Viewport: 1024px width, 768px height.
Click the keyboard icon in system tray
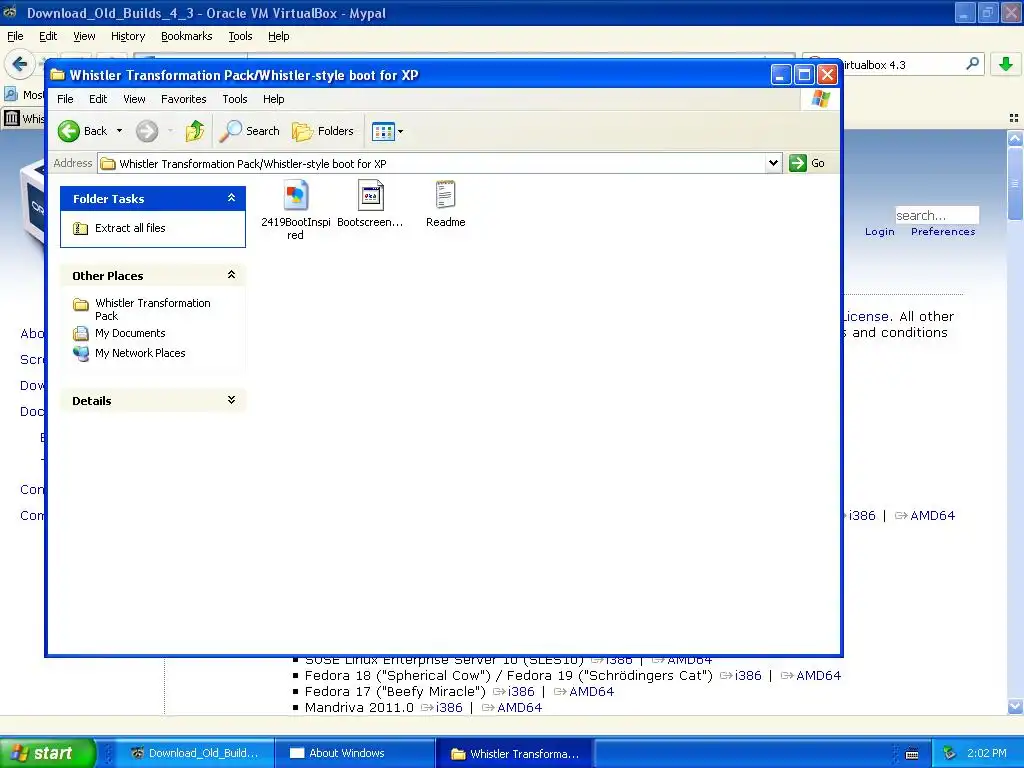(x=912, y=754)
